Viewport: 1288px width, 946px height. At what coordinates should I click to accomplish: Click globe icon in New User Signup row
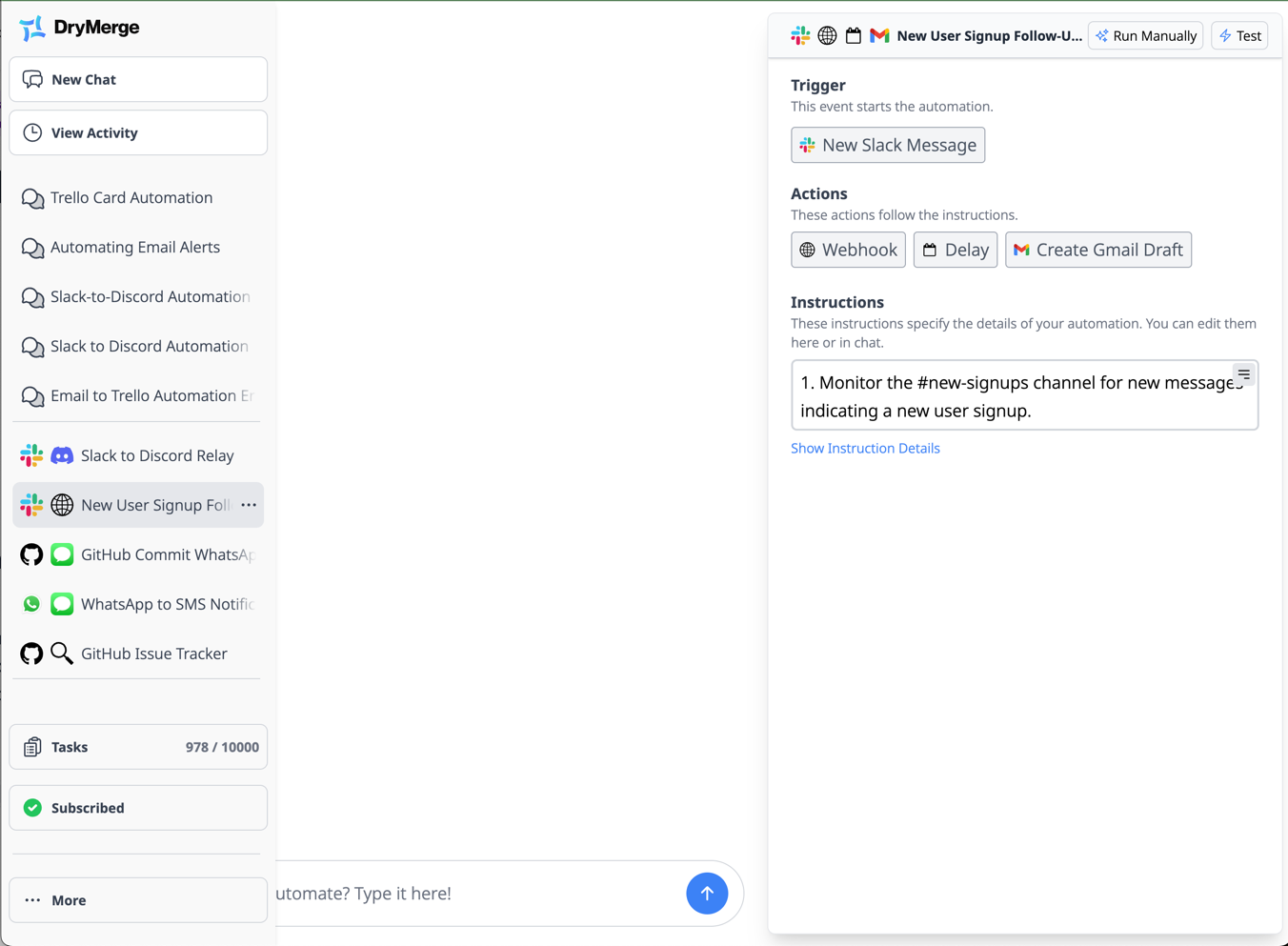[x=62, y=505]
